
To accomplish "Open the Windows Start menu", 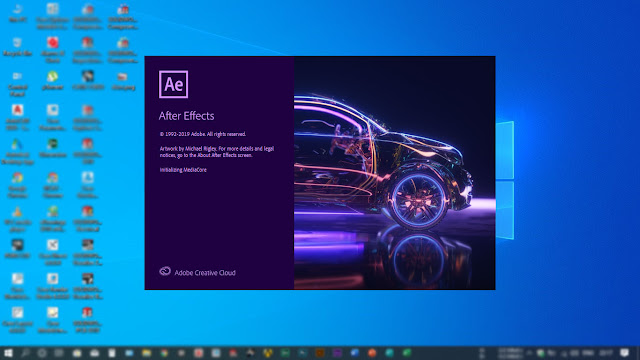I will click(8, 353).
